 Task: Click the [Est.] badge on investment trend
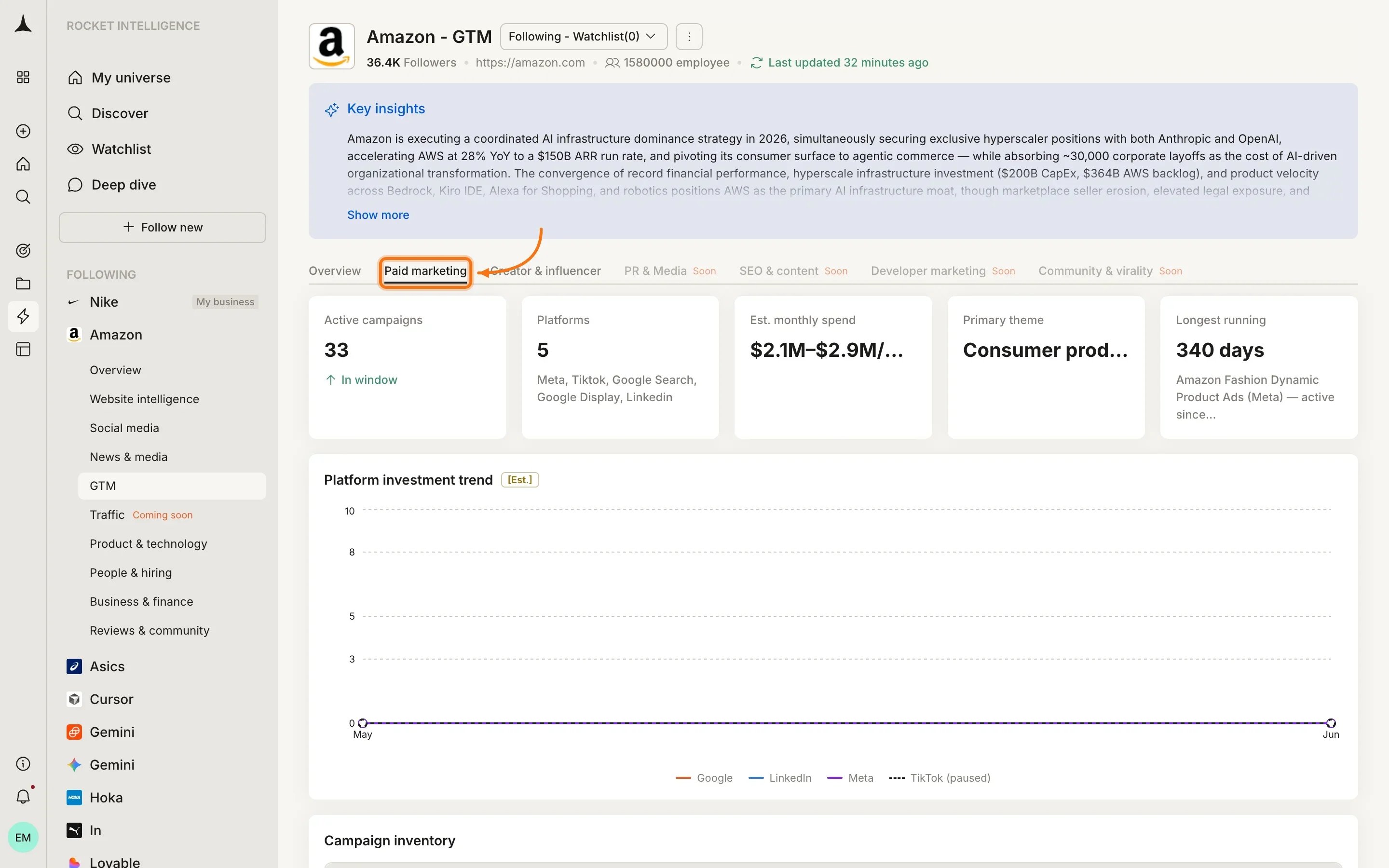pyautogui.click(x=520, y=480)
